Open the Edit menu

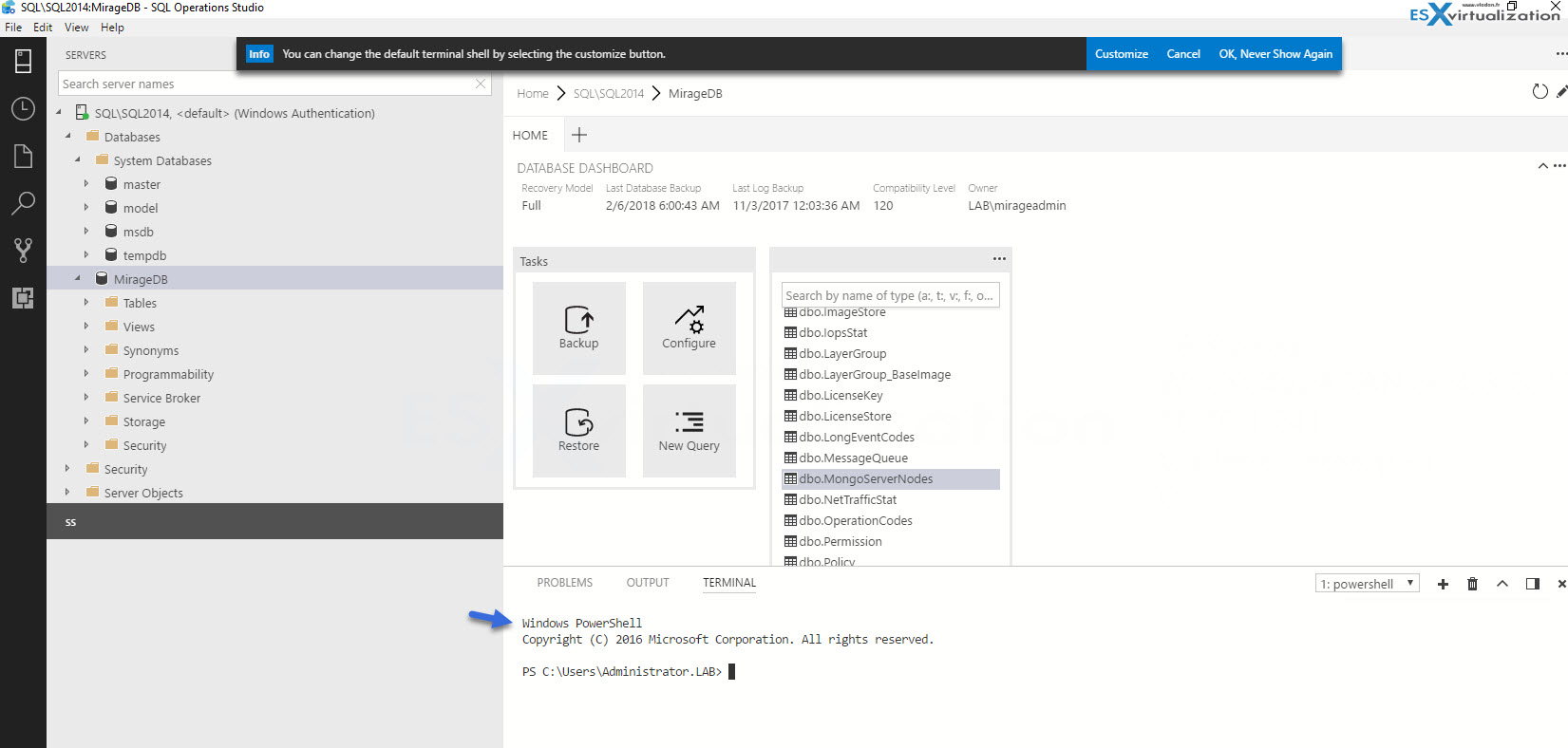43,28
